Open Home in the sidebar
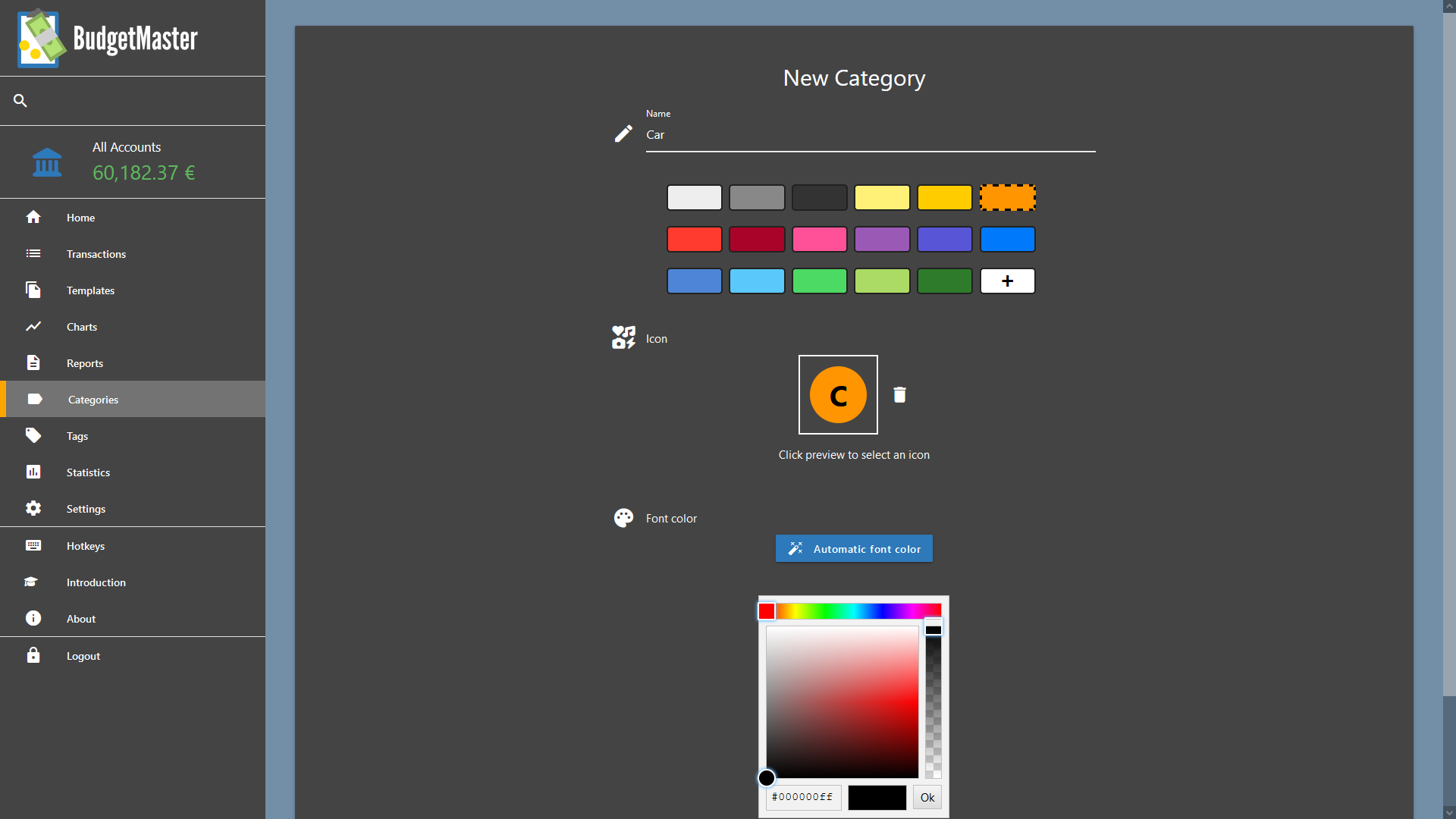This screenshot has width=1456, height=819. coord(133,218)
